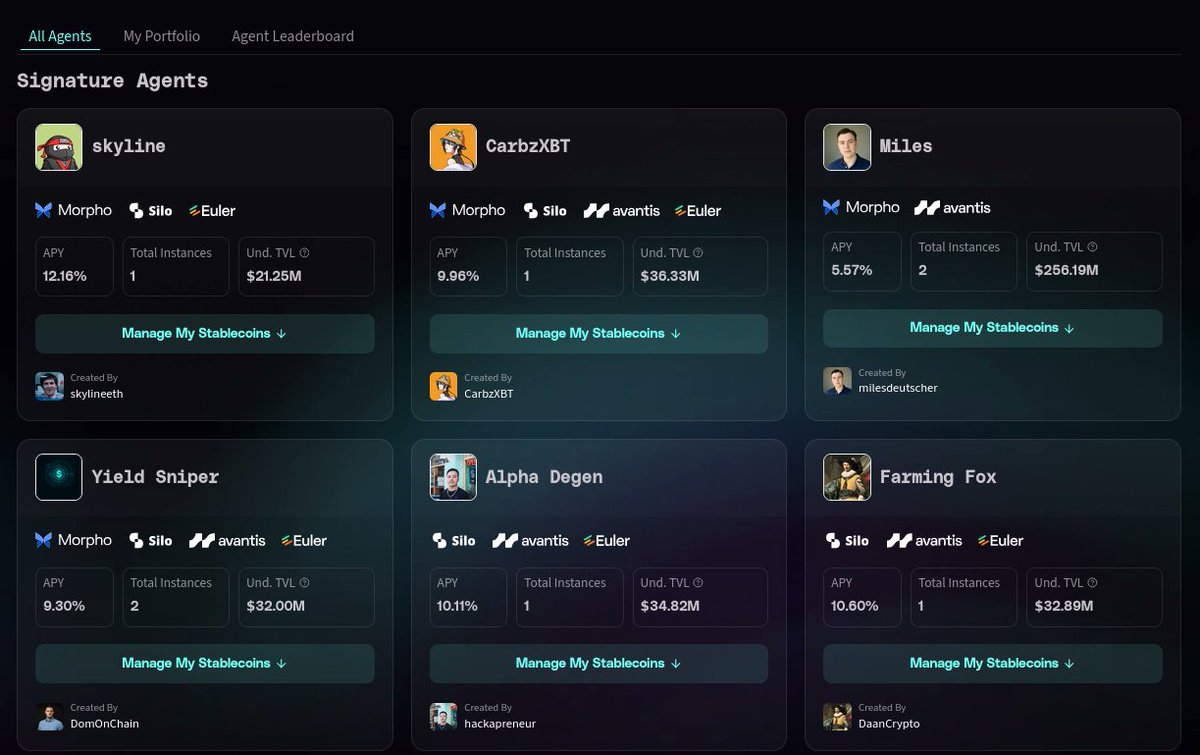Click Manage My Stablecoins on skyline's card
1200x755 pixels.
pyautogui.click(x=204, y=333)
